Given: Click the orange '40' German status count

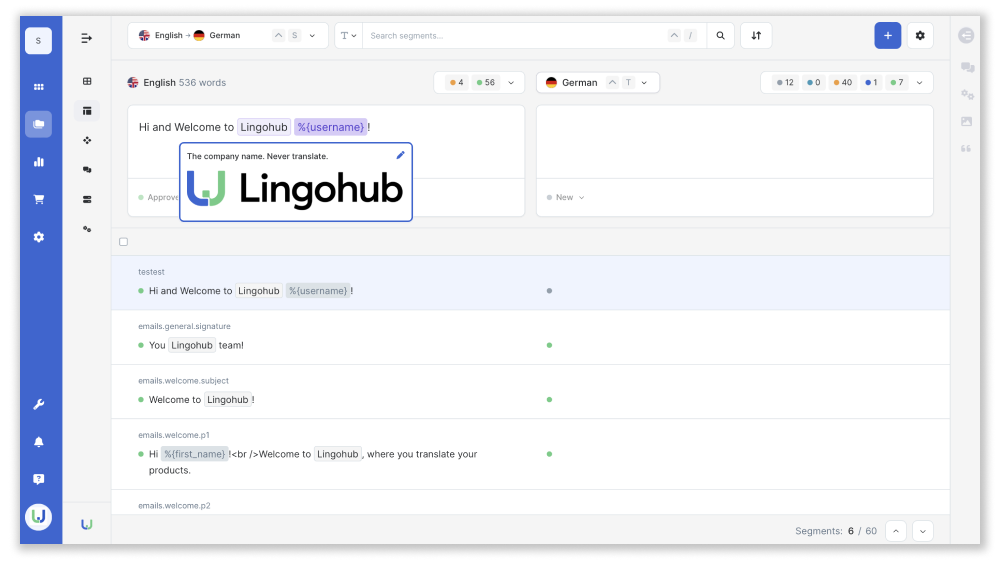Looking at the screenshot, I should [842, 83].
